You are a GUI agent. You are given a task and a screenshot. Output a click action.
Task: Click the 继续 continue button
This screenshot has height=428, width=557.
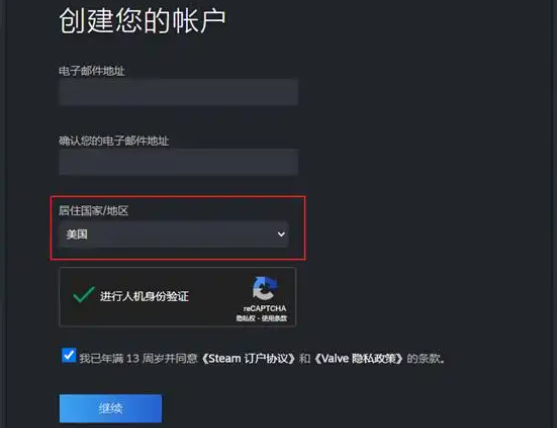(110, 408)
